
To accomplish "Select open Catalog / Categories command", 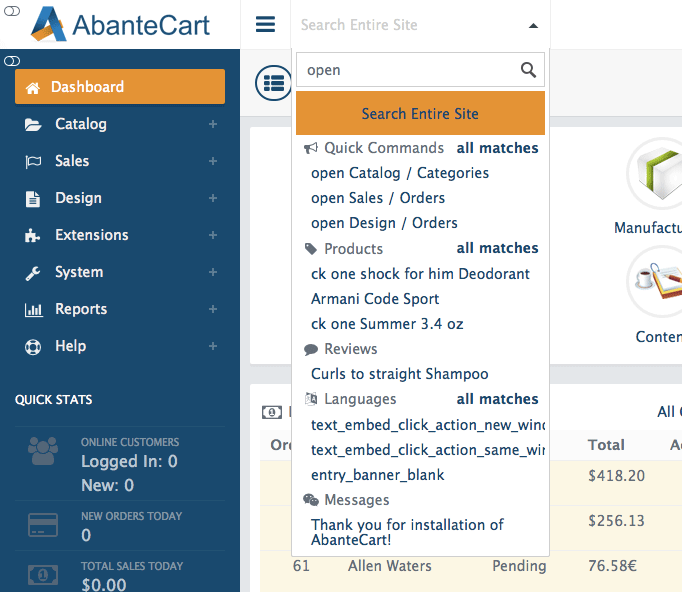I will [x=400, y=173].
